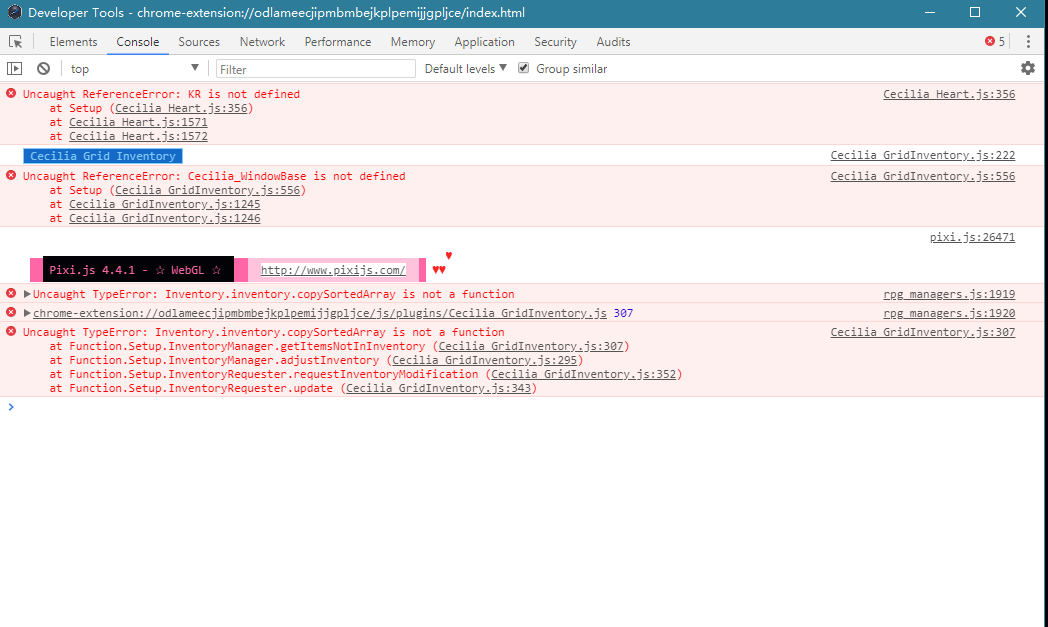
Task: Open right-side Cecilia_Heart.js:356 source link
Action: pos(949,94)
